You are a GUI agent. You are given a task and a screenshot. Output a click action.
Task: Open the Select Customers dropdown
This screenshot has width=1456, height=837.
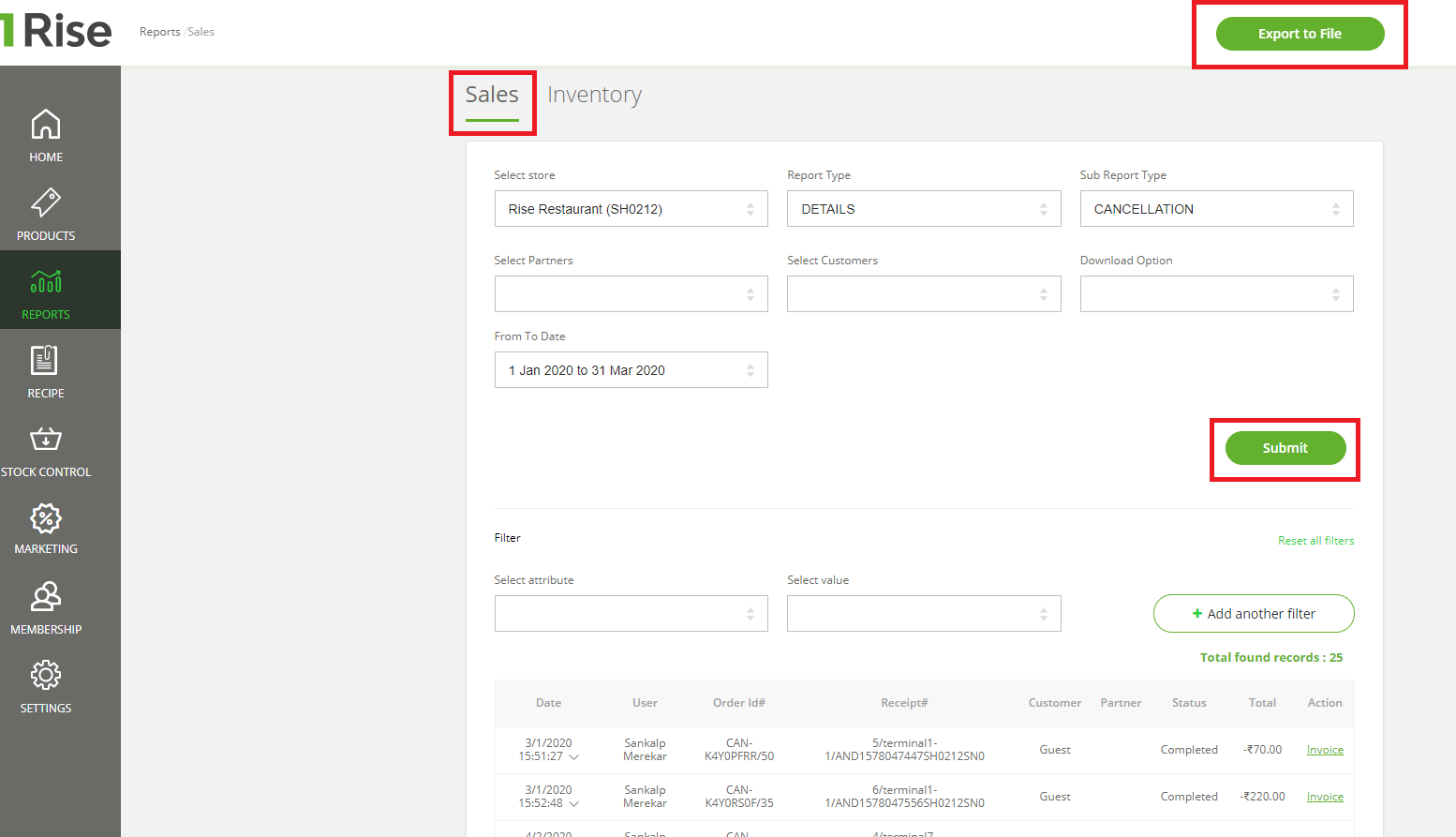tap(924, 294)
